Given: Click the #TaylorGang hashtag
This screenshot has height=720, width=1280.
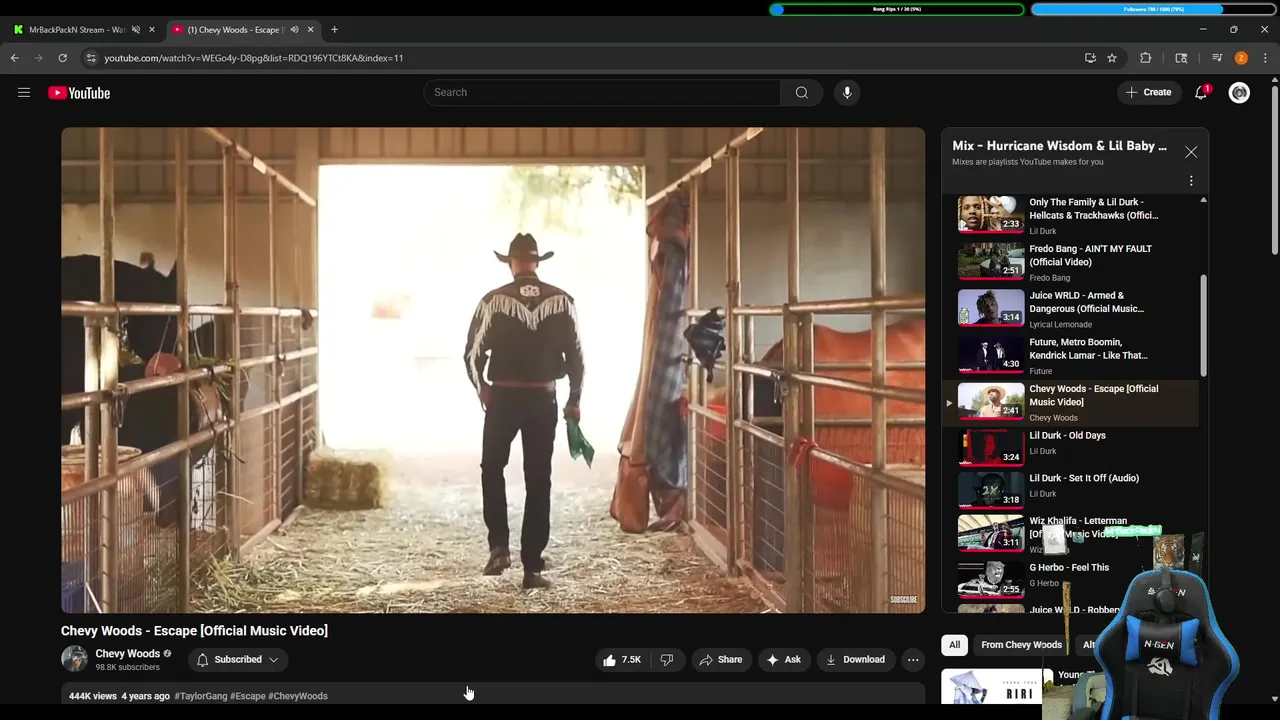Looking at the screenshot, I should (201, 696).
